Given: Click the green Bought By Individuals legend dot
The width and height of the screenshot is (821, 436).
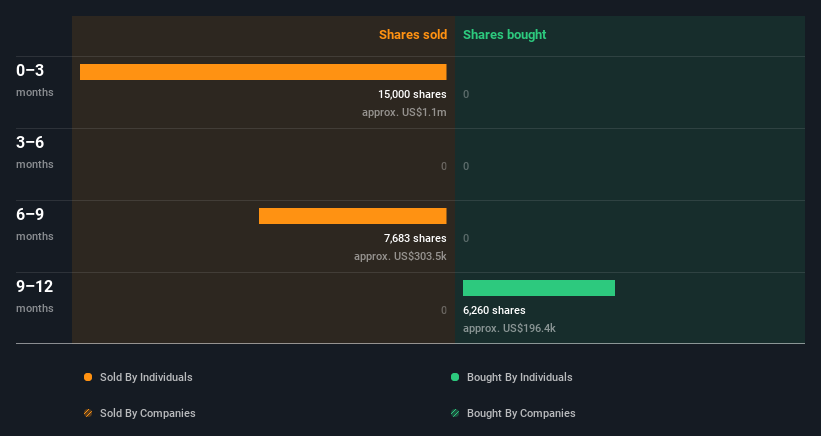Looking at the screenshot, I should point(455,377).
